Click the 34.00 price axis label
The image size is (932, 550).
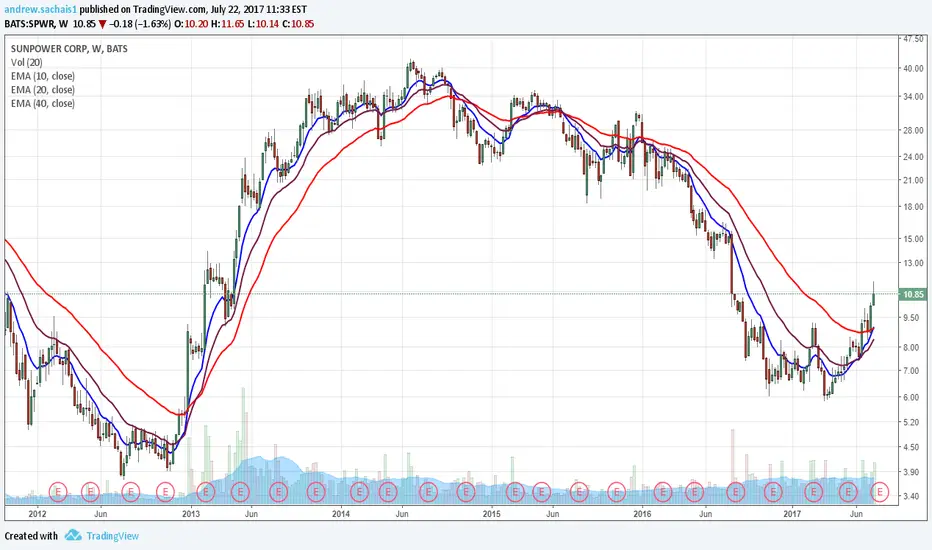pyautogui.click(x=913, y=96)
